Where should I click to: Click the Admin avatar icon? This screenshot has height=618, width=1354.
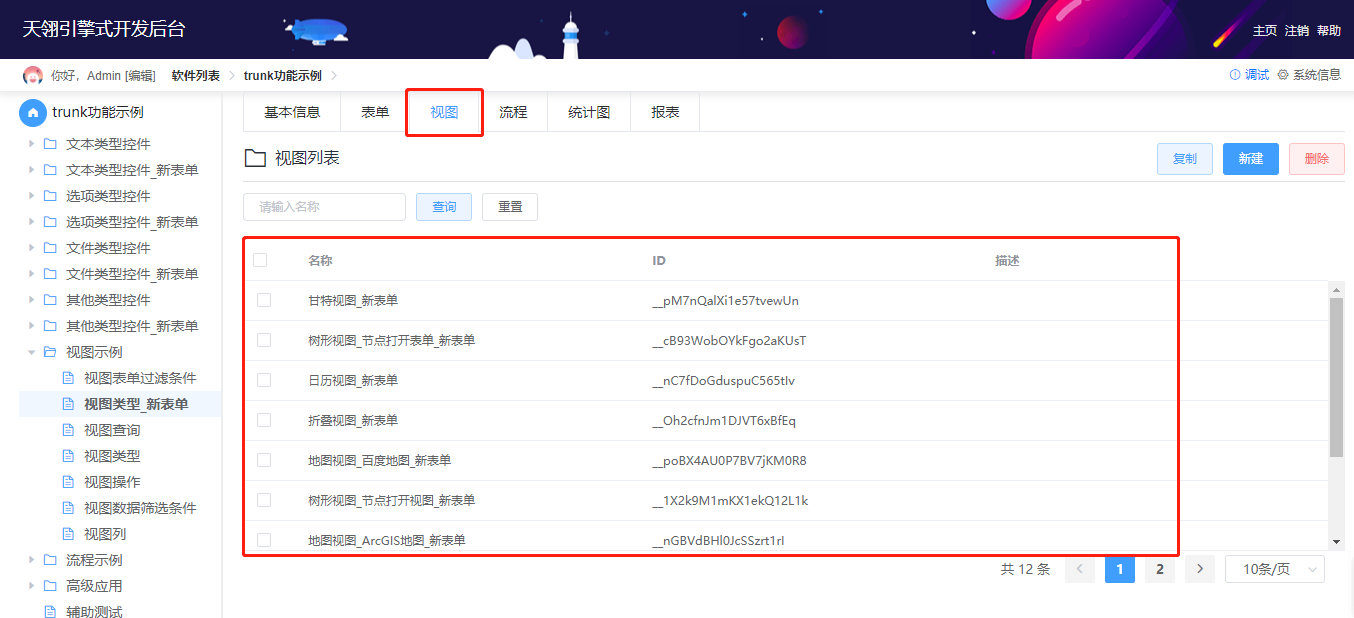click(33, 76)
